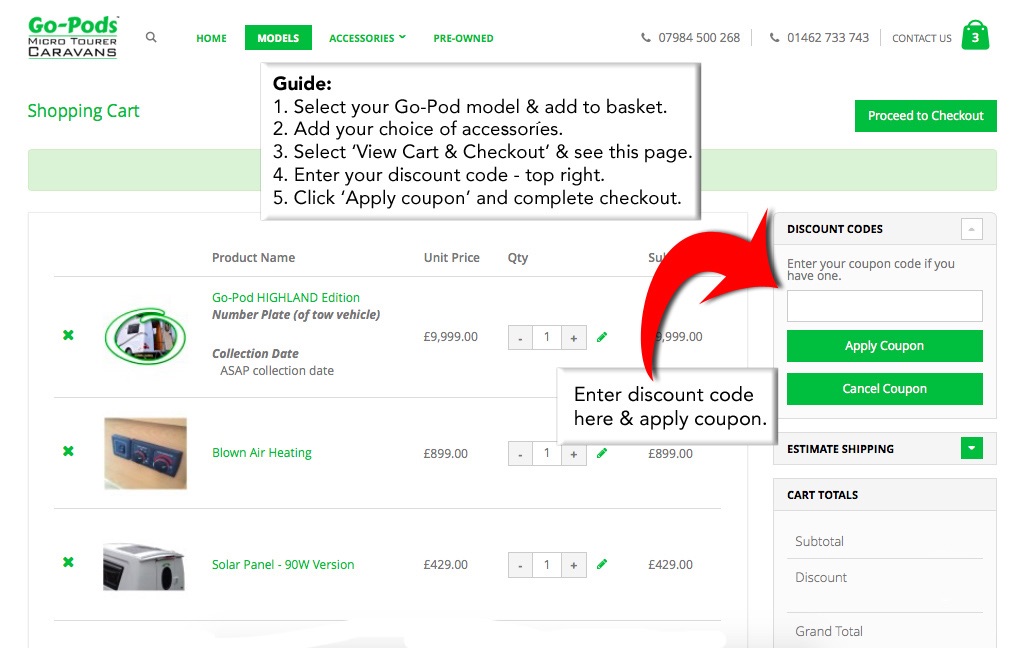Remove Blown Air Heating with green X
This screenshot has height=648, width=1024.
tap(68, 451)
